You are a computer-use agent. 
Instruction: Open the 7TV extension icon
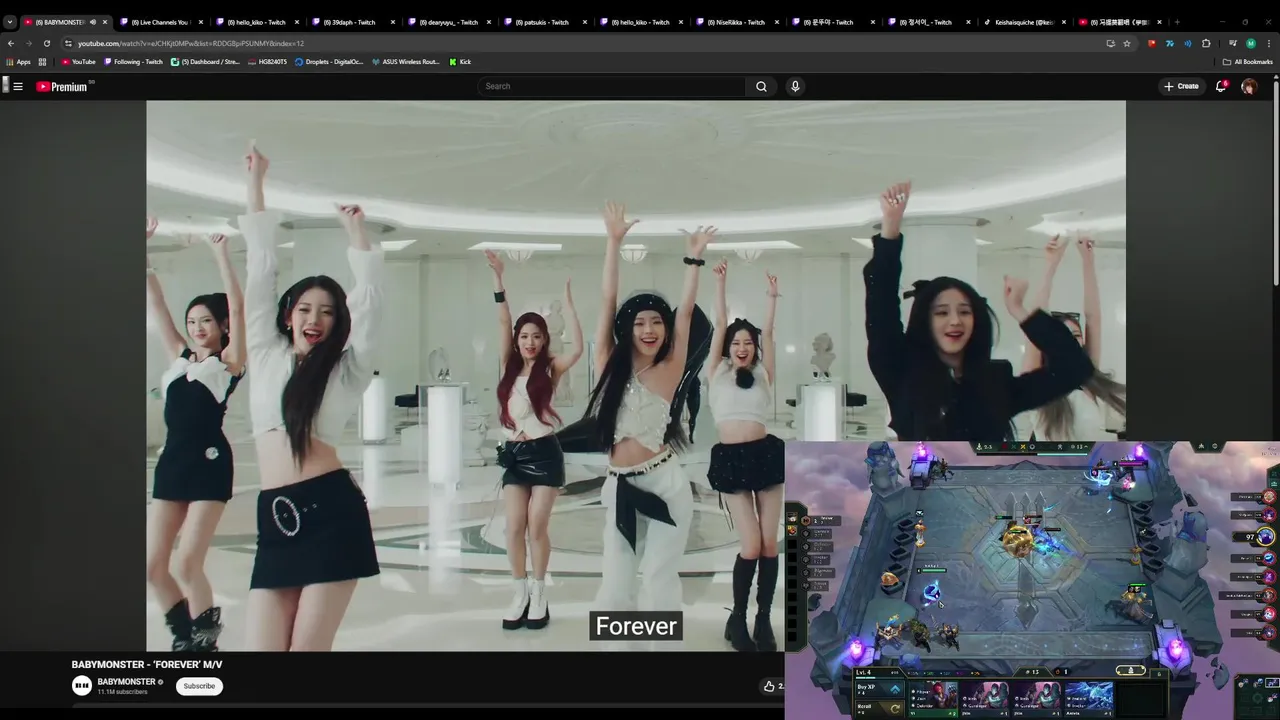[x=1170, y=43]
